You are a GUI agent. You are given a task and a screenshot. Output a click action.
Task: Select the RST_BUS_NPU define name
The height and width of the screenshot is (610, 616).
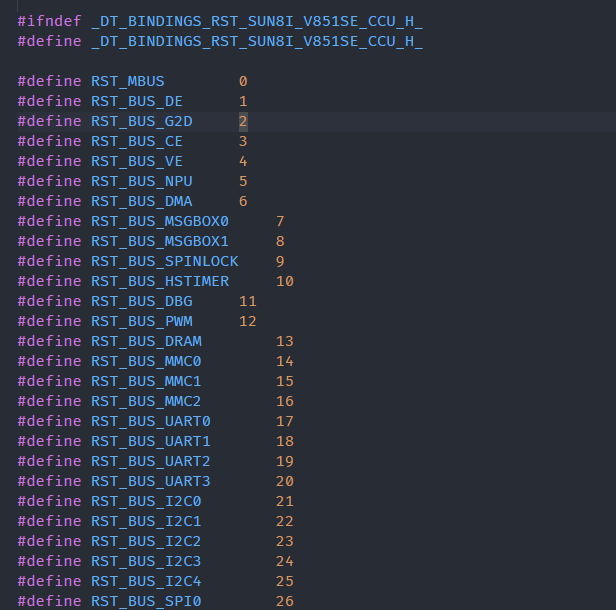tap(142, 181)
